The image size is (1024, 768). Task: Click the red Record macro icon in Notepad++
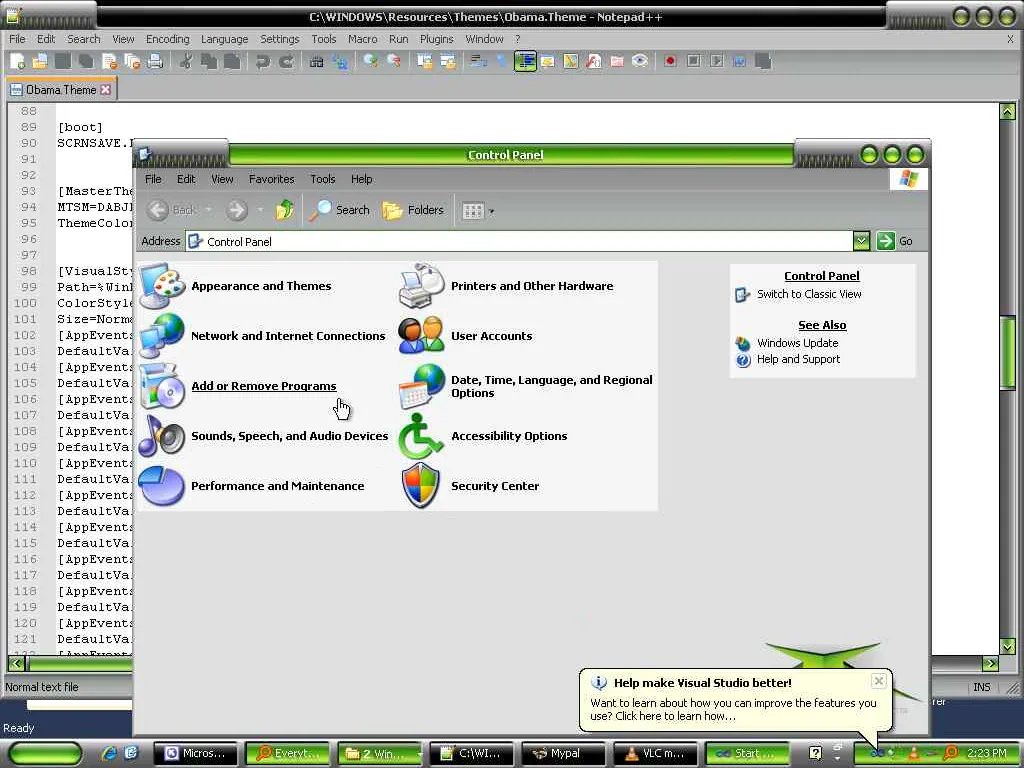tap(670, 61)
